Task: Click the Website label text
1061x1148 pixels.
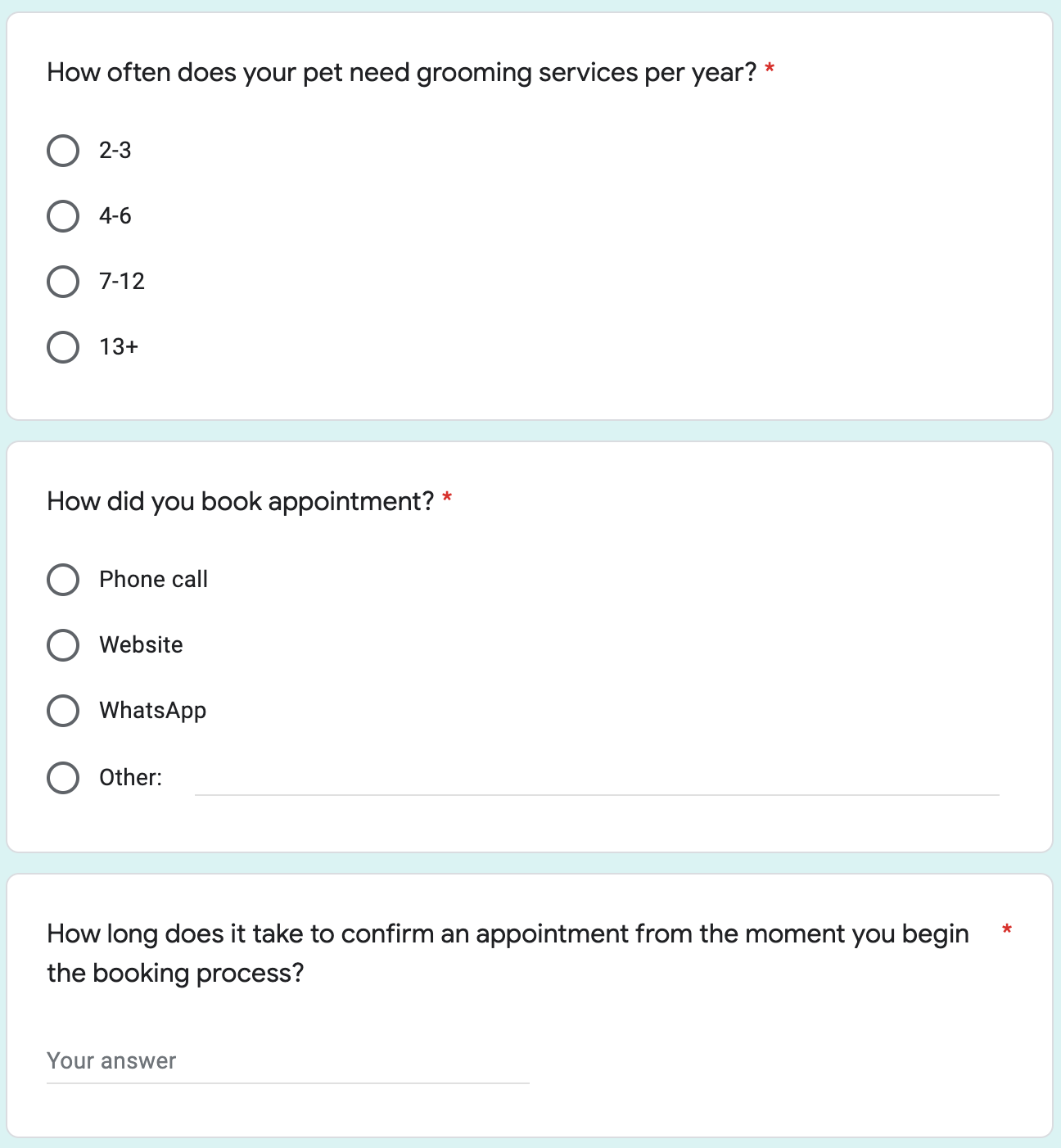Action: [142, 645]
